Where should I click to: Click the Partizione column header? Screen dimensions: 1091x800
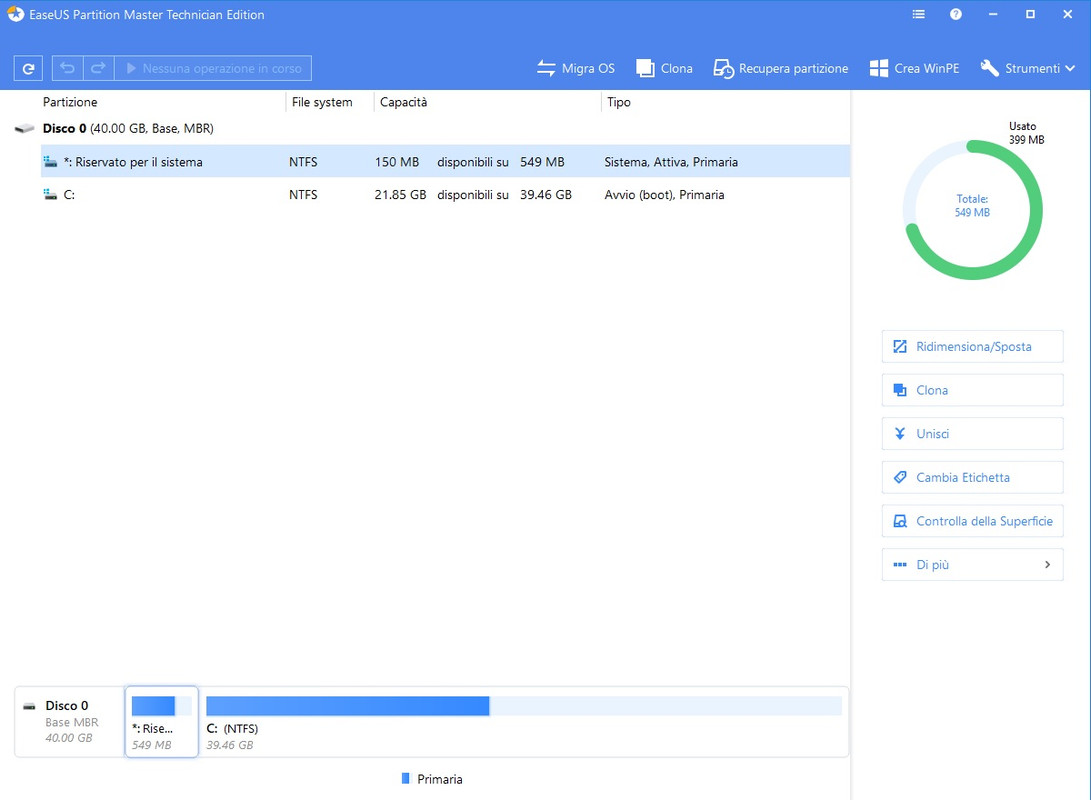(x=70, y=102)
